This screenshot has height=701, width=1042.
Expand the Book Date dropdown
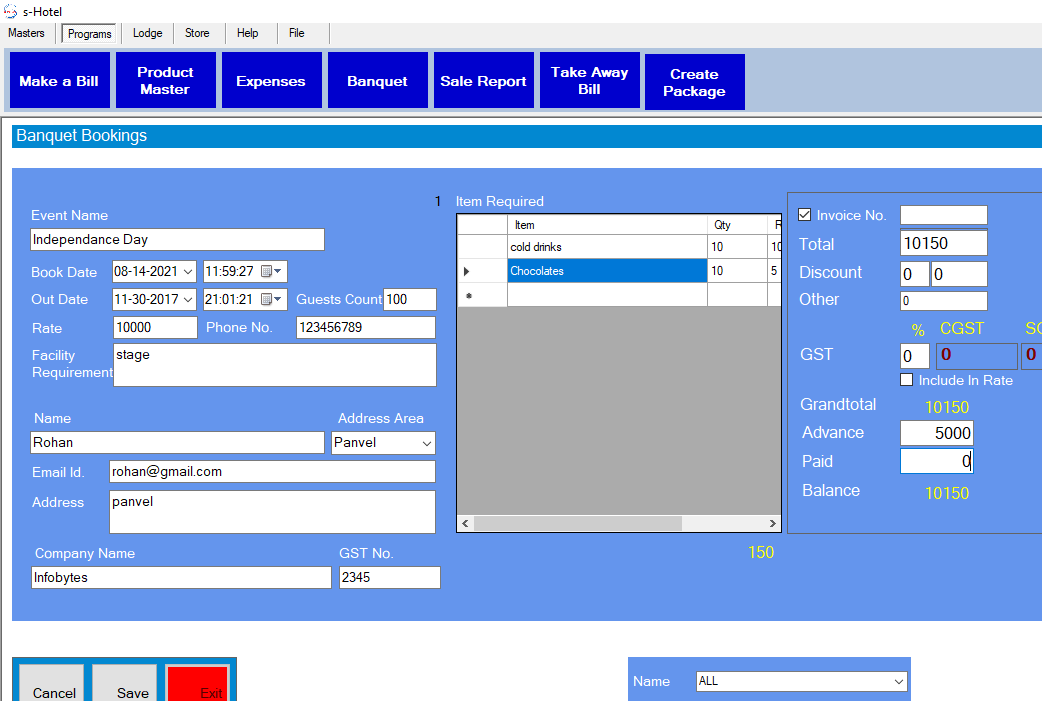[188, 271]
